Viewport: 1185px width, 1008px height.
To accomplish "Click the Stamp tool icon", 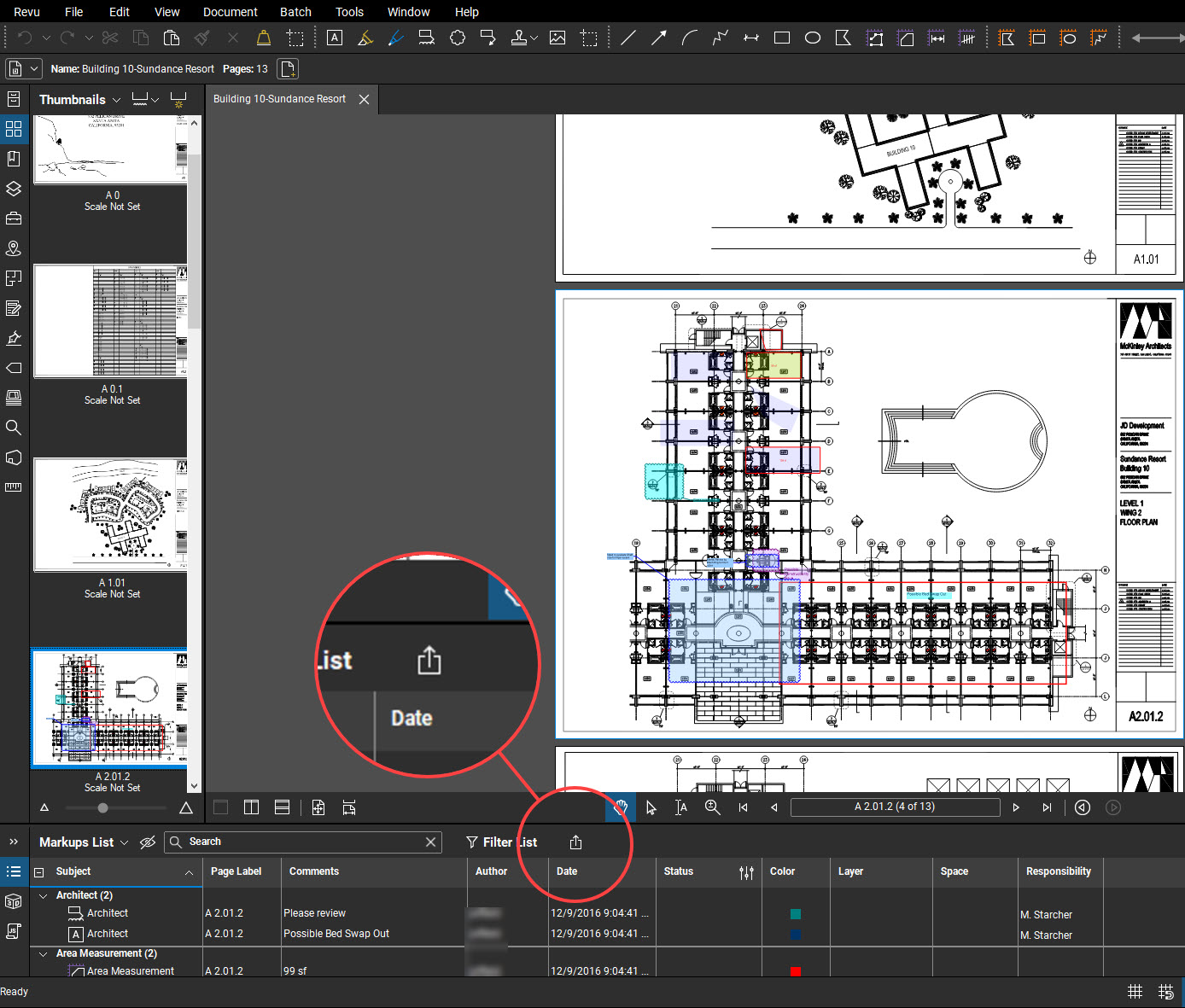I will pos(518,38).
